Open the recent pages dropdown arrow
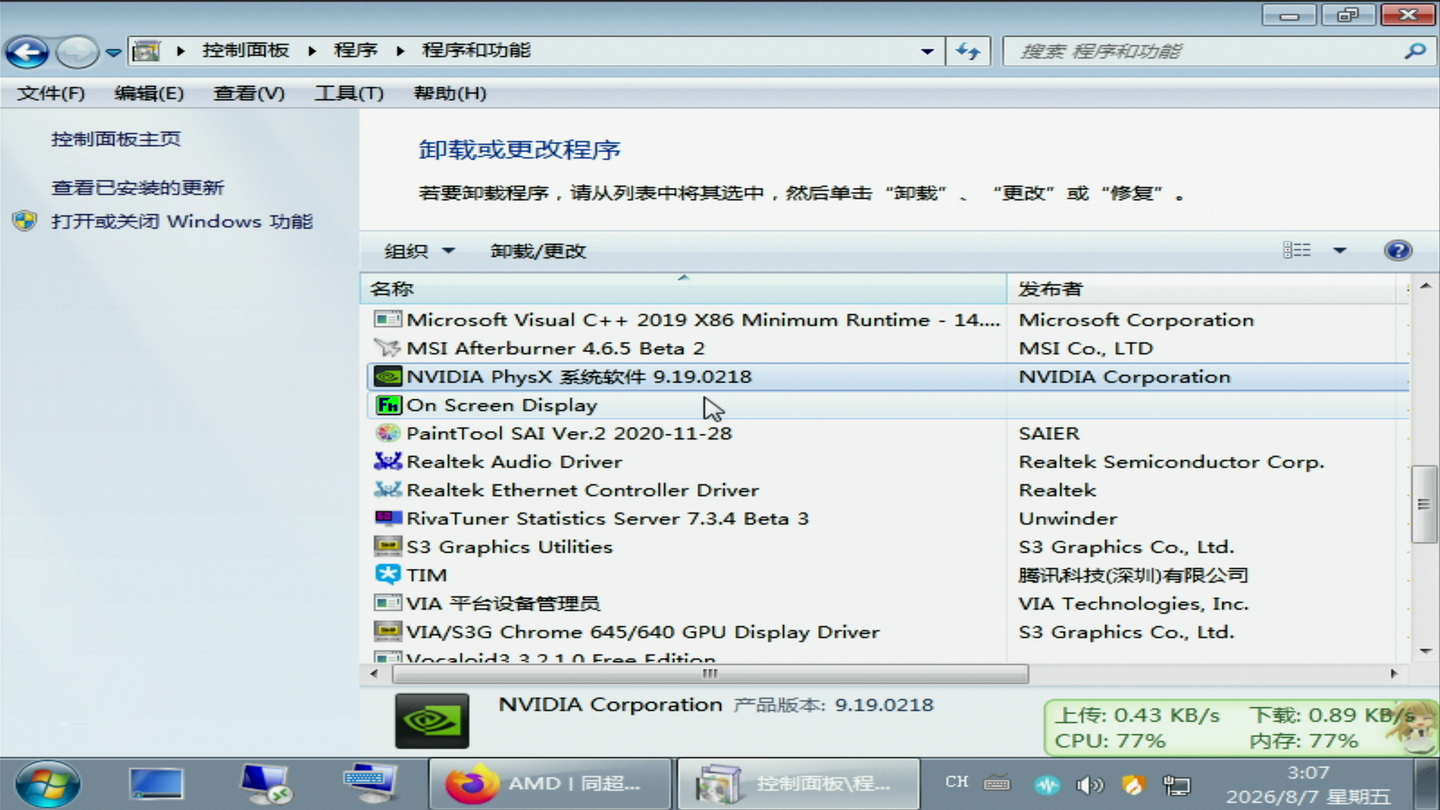This screenshot has height=810, width=1440. click(x=113, y=52)
